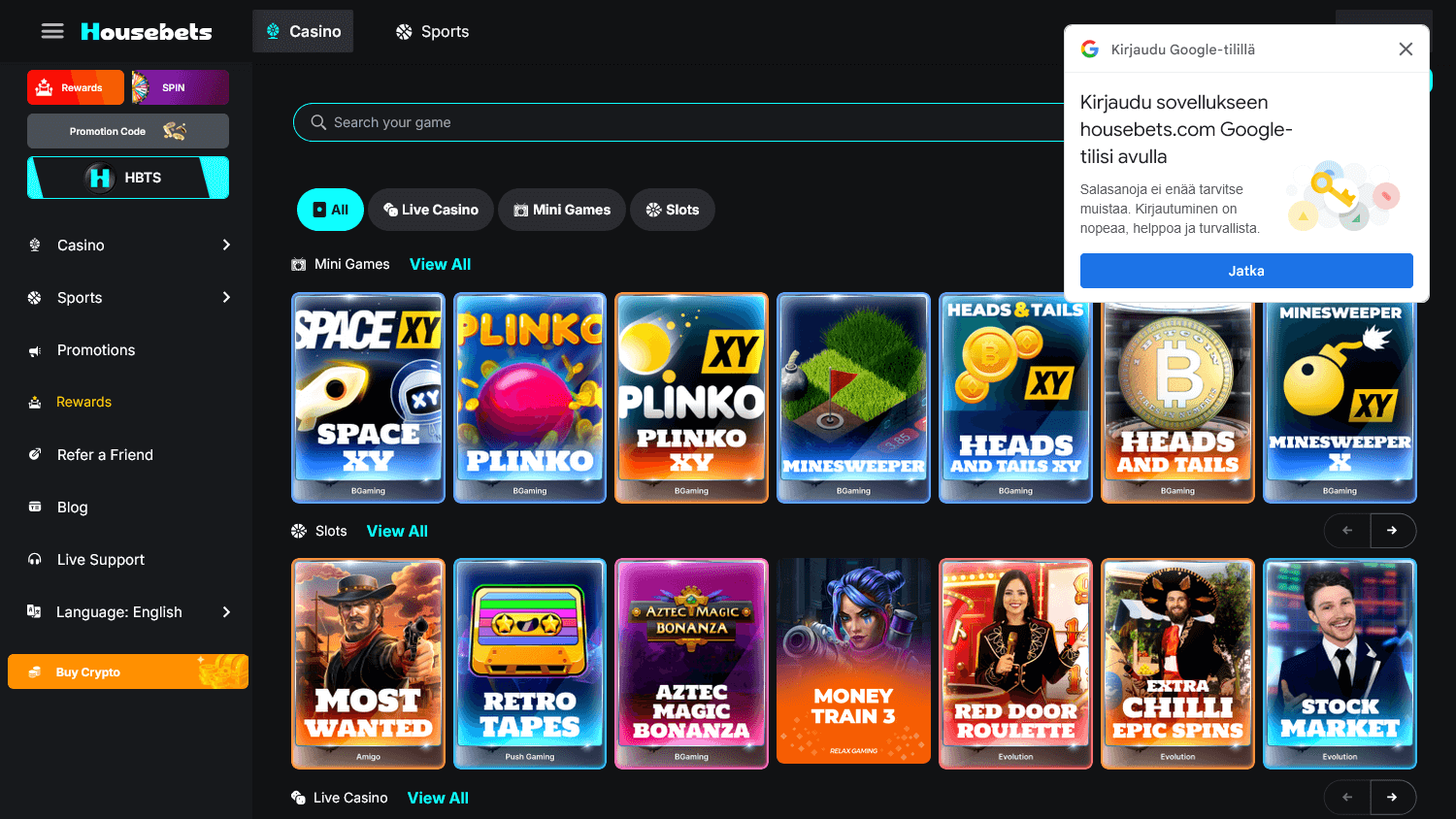Click the Housebets logo
The width and height of the screenshot is (1456, 819).
146,31
